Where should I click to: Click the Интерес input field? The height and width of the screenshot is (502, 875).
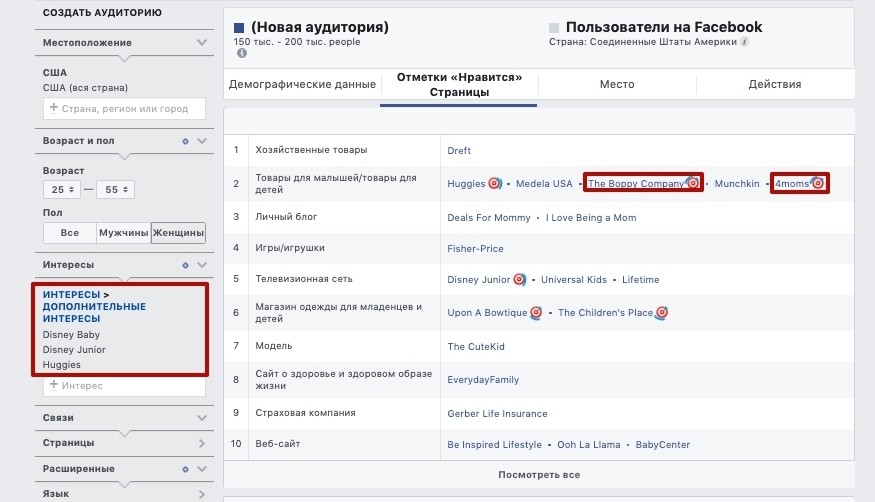coord(124,385)
